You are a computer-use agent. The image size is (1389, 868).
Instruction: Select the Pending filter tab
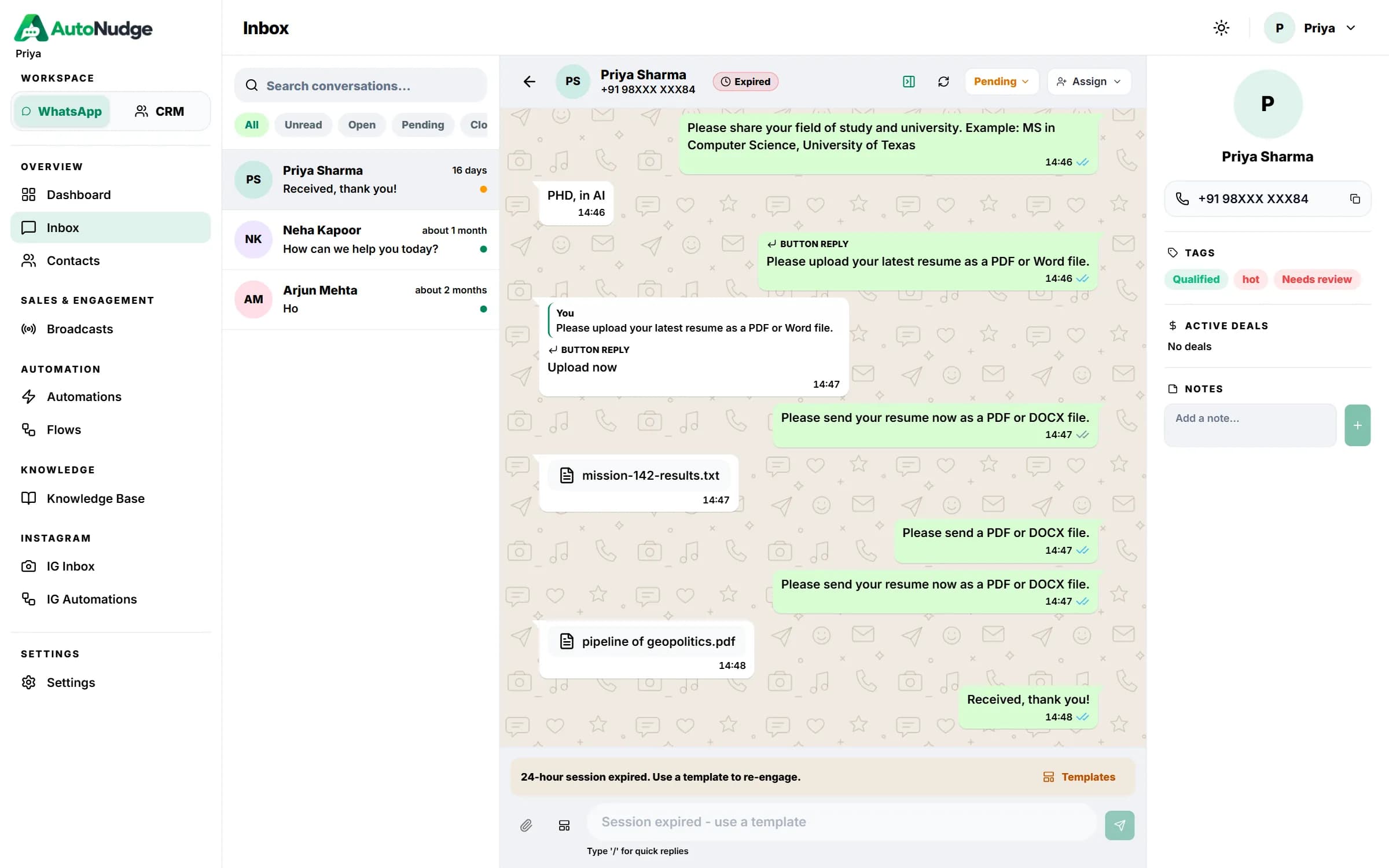pos(422,125)
